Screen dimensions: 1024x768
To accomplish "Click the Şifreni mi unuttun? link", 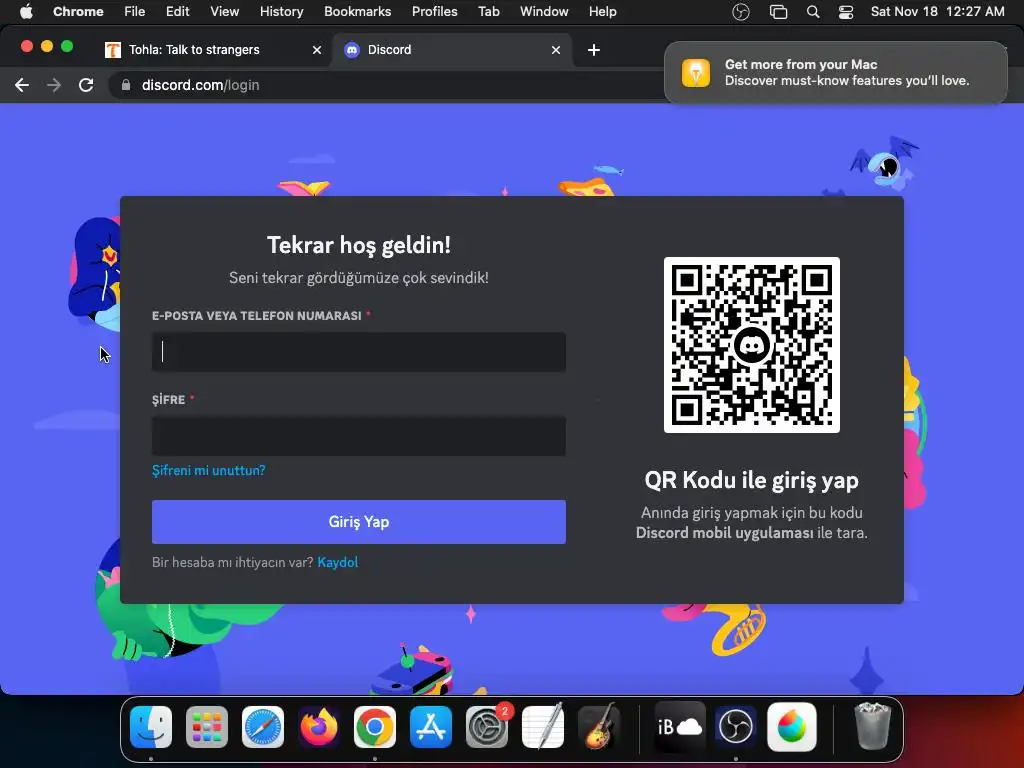I will tap(208, 470).
